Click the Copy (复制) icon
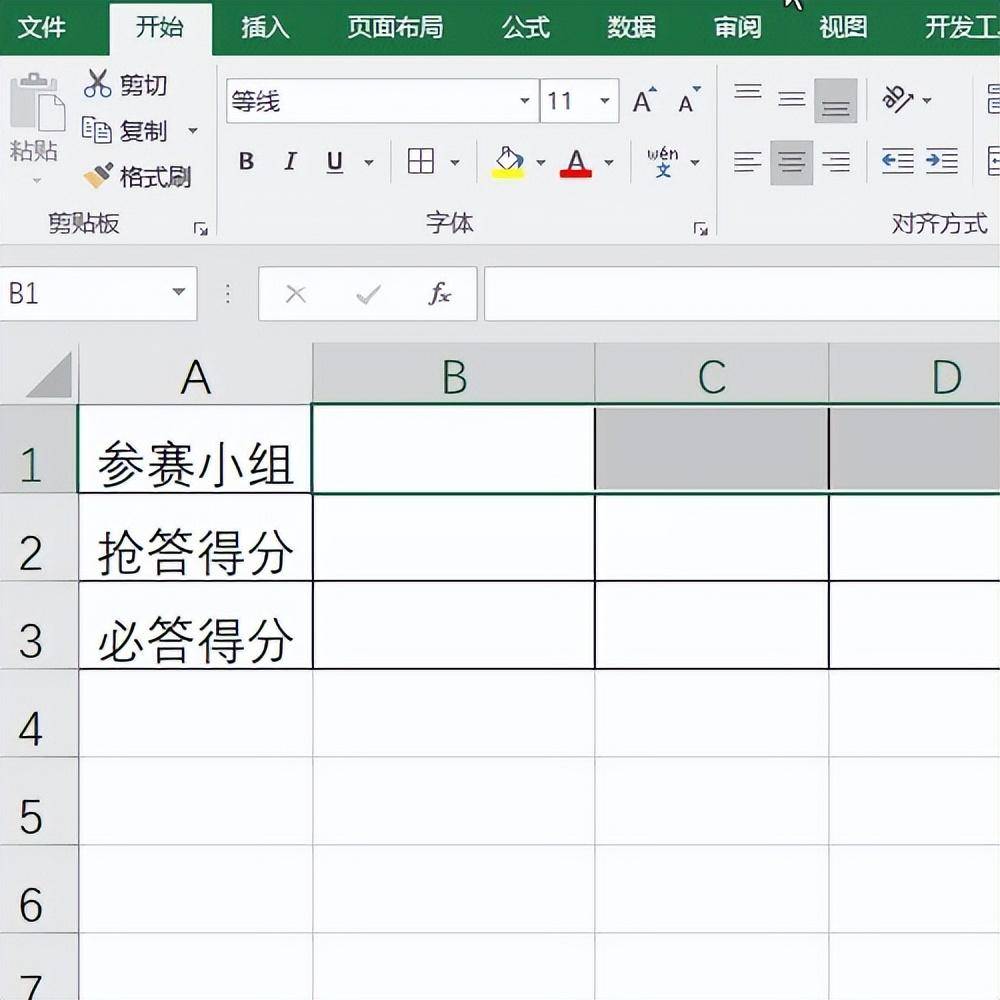This screenshot has height=1000, width=1000. click(x=97, y=130)
